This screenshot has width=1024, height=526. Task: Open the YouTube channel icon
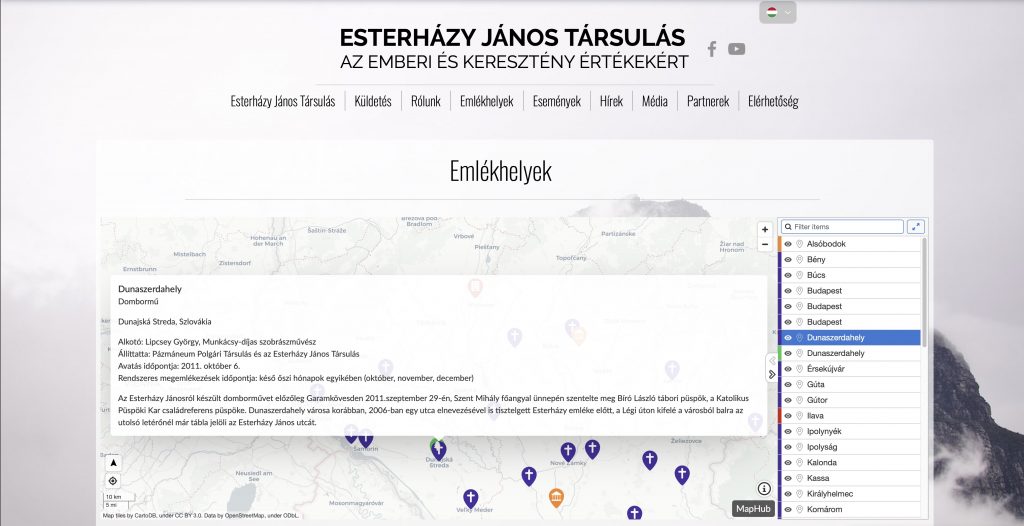coord(737,49)
